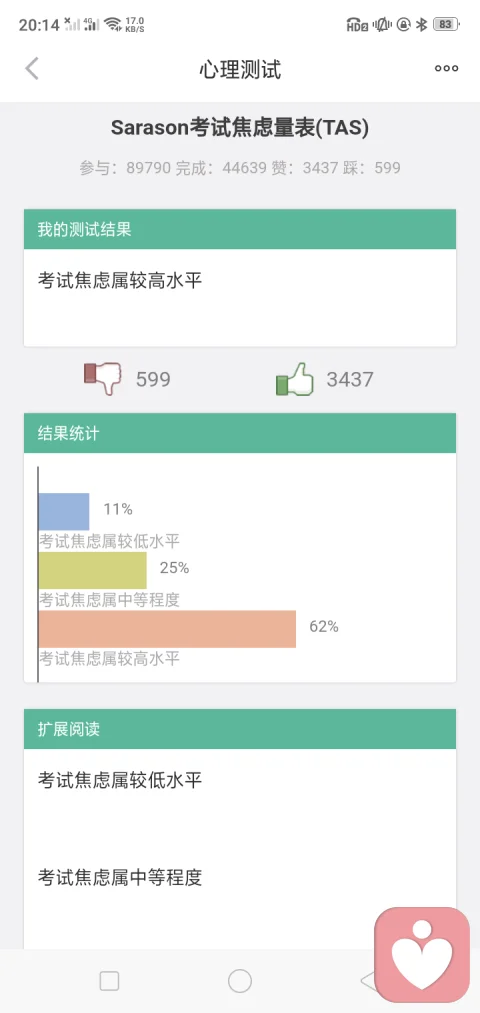The height and width of the screenshot is (1013, 480).
Task: Select the orange 62% result bar
Action: click(x=167, y=629)
